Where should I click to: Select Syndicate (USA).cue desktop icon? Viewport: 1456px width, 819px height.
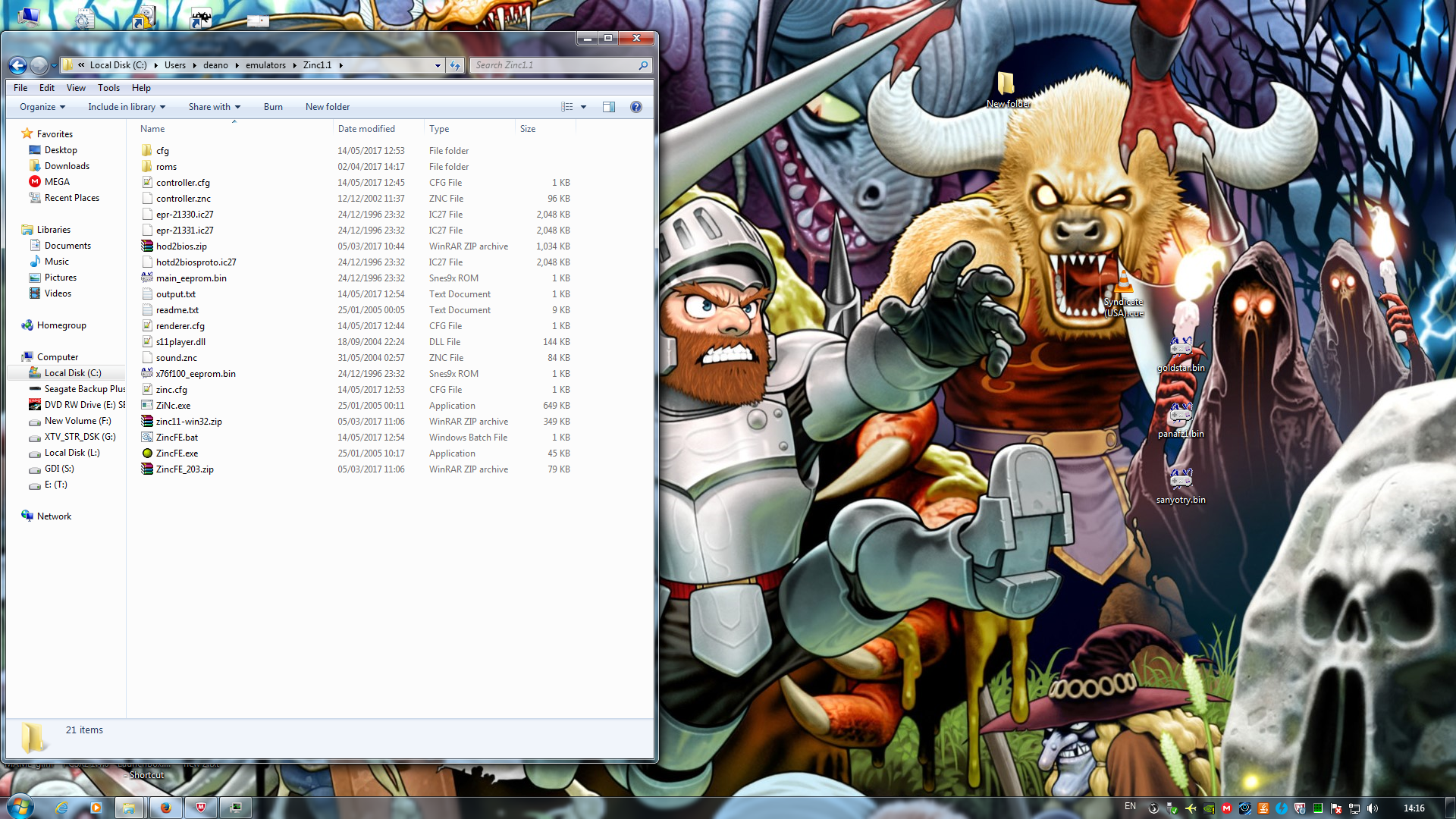pos(1123,294)
